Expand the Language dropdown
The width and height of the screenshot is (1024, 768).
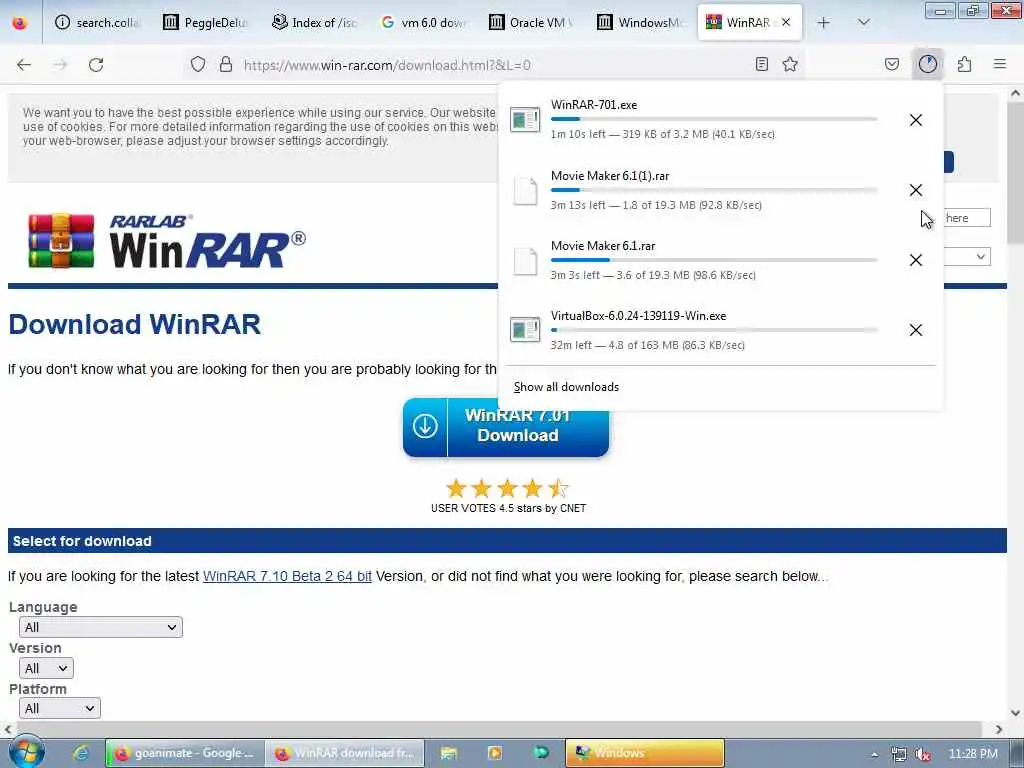101,627
